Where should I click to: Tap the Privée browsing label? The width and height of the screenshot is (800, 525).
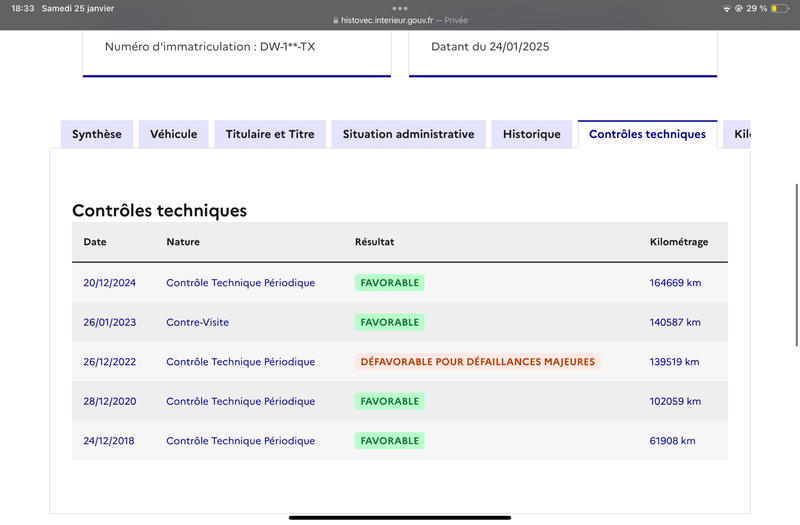(x=456, y=20)
